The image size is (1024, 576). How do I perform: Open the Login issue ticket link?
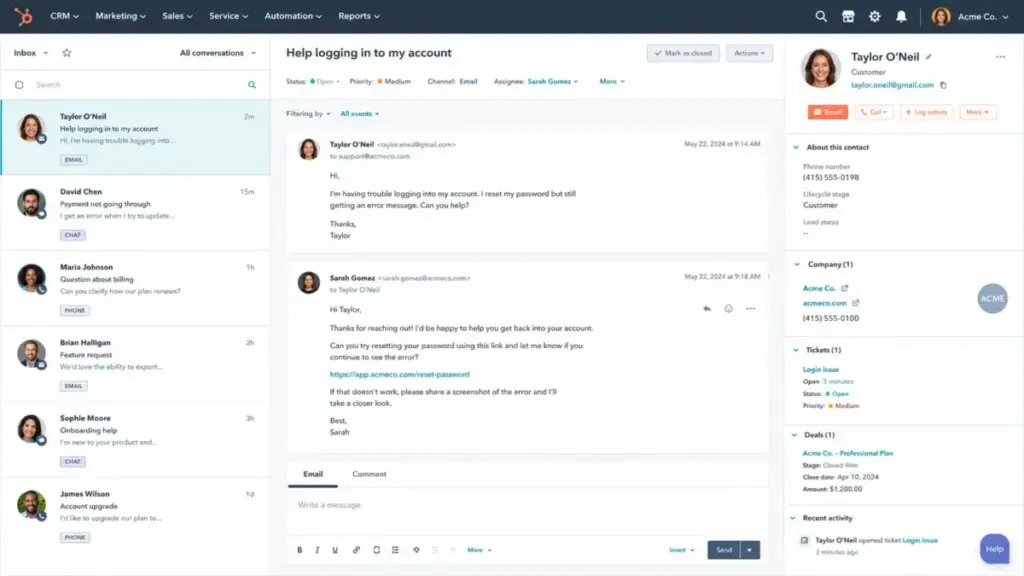coord(821,370)
